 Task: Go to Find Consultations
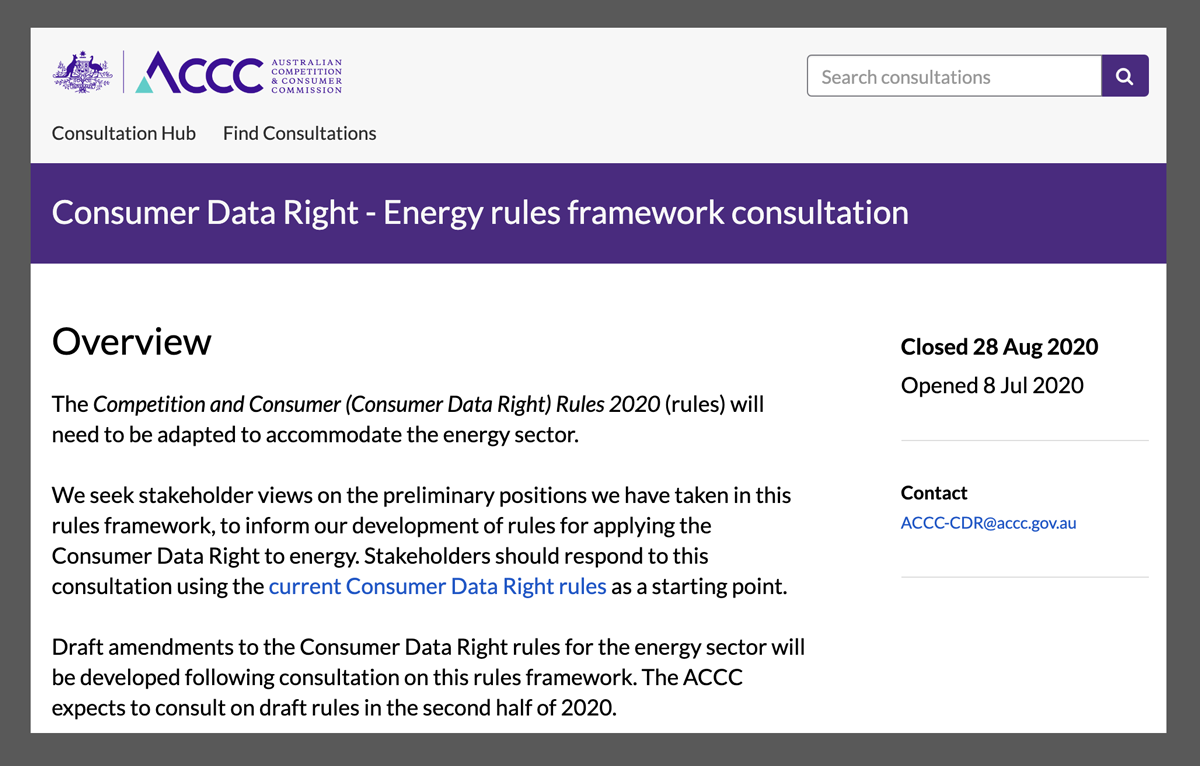[x=300, y=133]
